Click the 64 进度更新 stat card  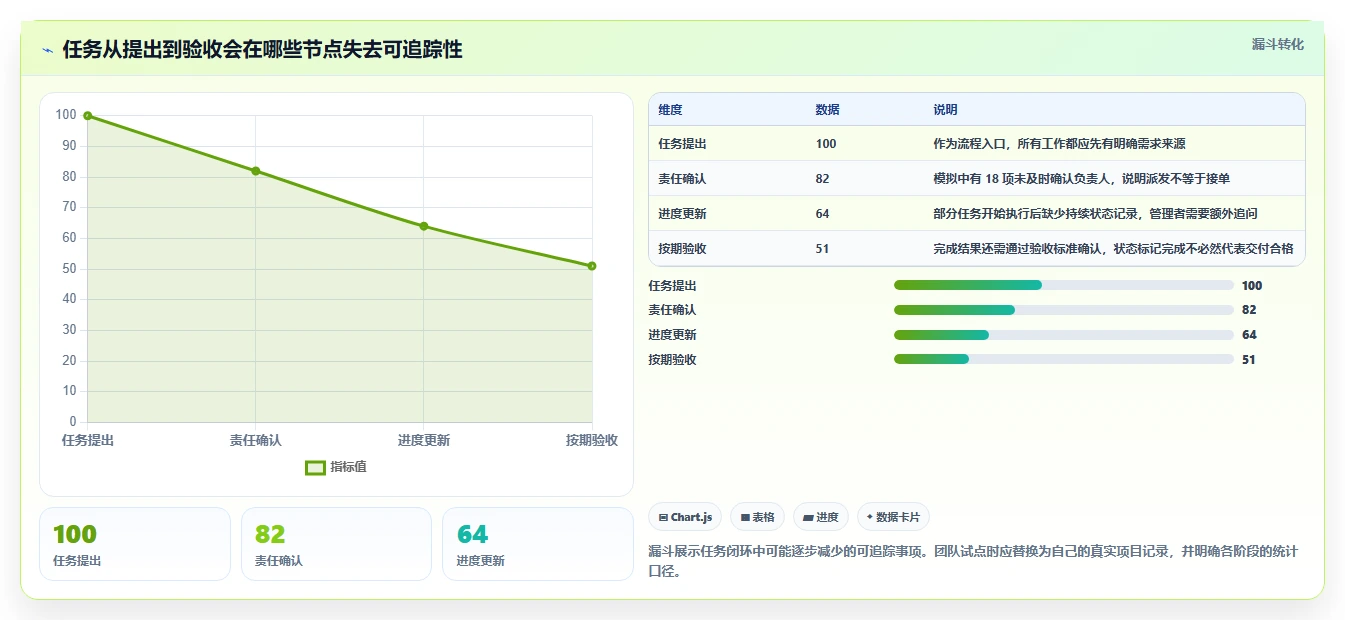[538, 544]
